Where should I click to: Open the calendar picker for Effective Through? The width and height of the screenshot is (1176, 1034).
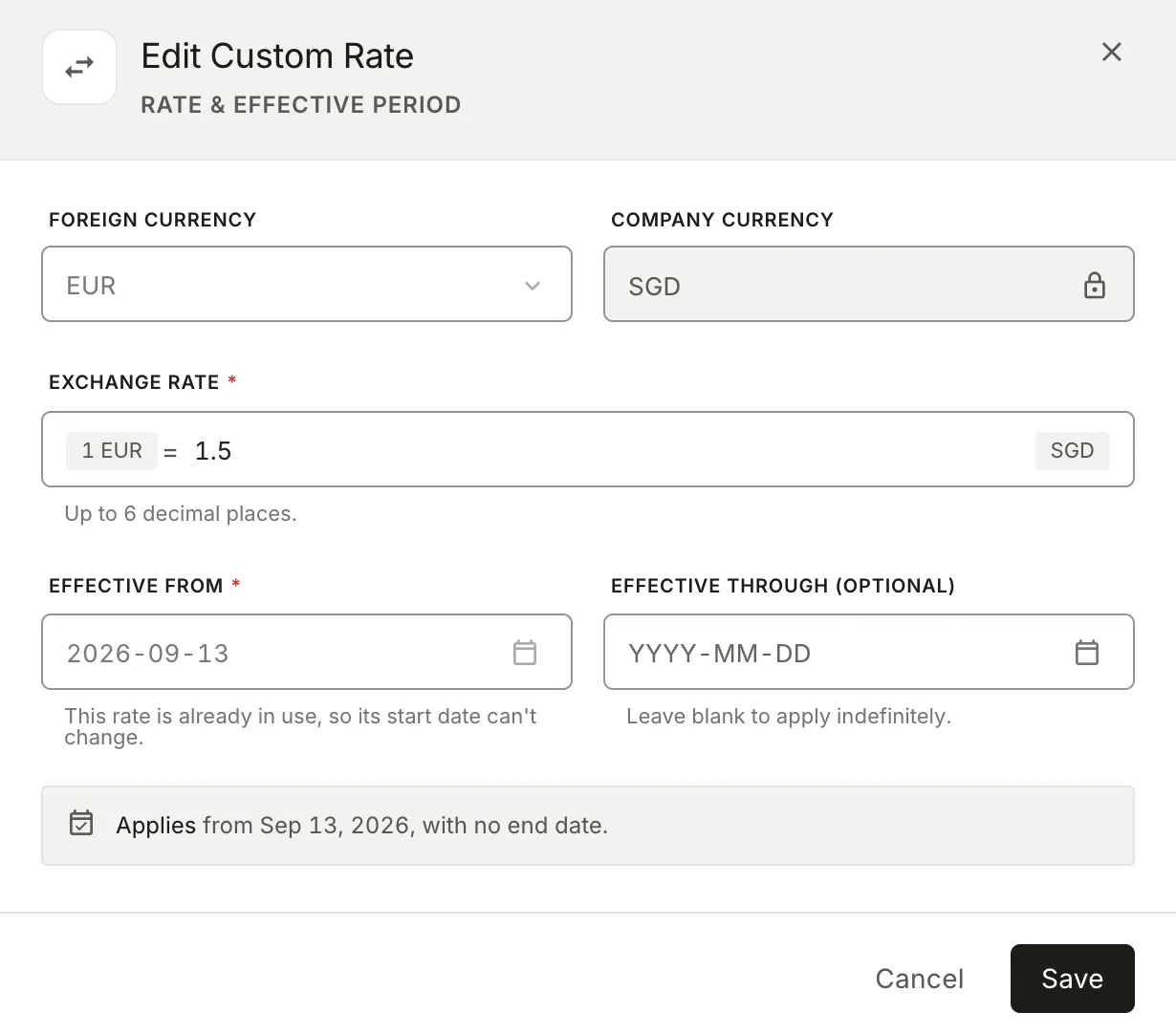click(1087, 653)
